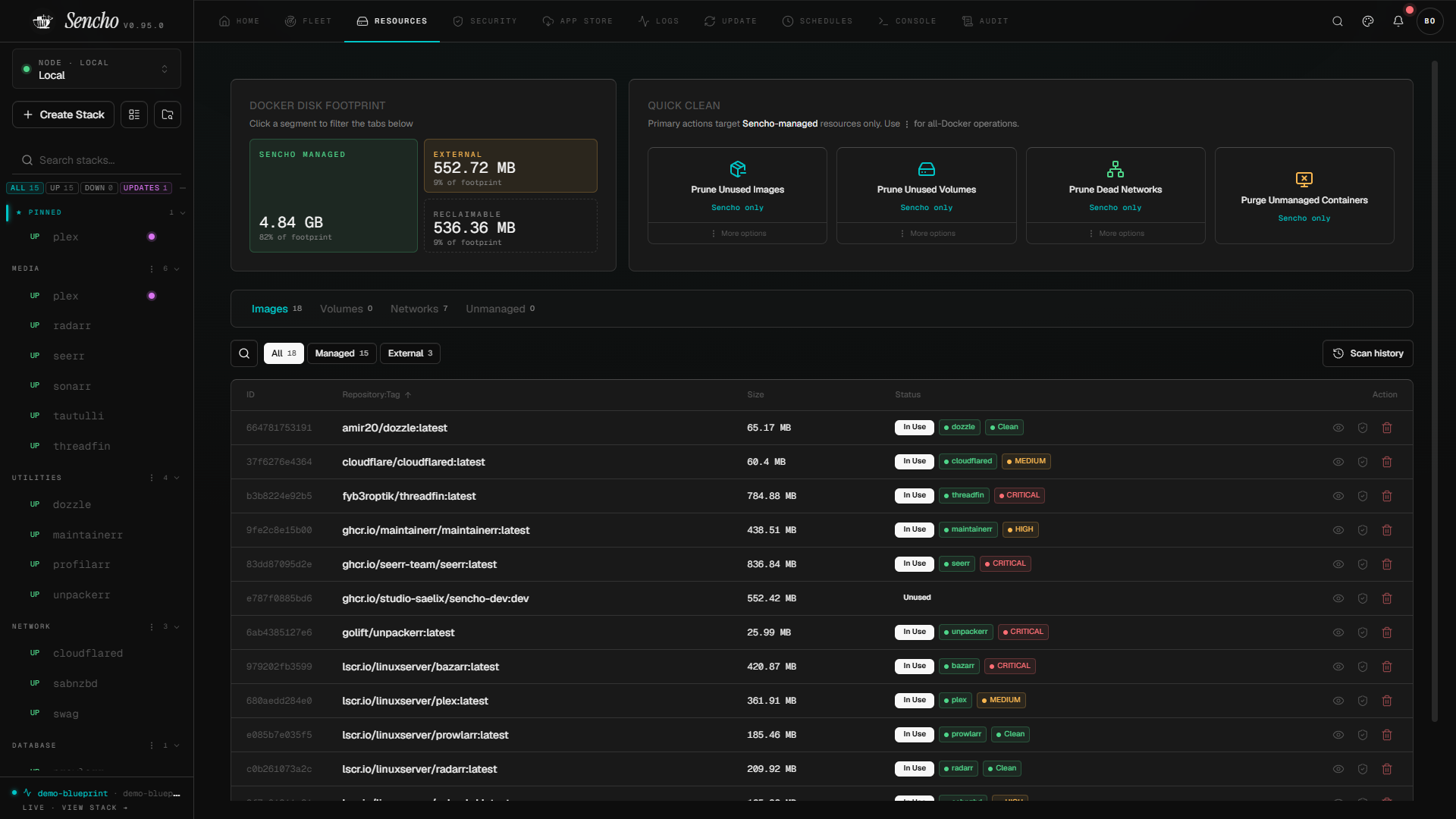Collapse the UTILITIES stack group chevron

pyautogui.click(x=177, y=478)
